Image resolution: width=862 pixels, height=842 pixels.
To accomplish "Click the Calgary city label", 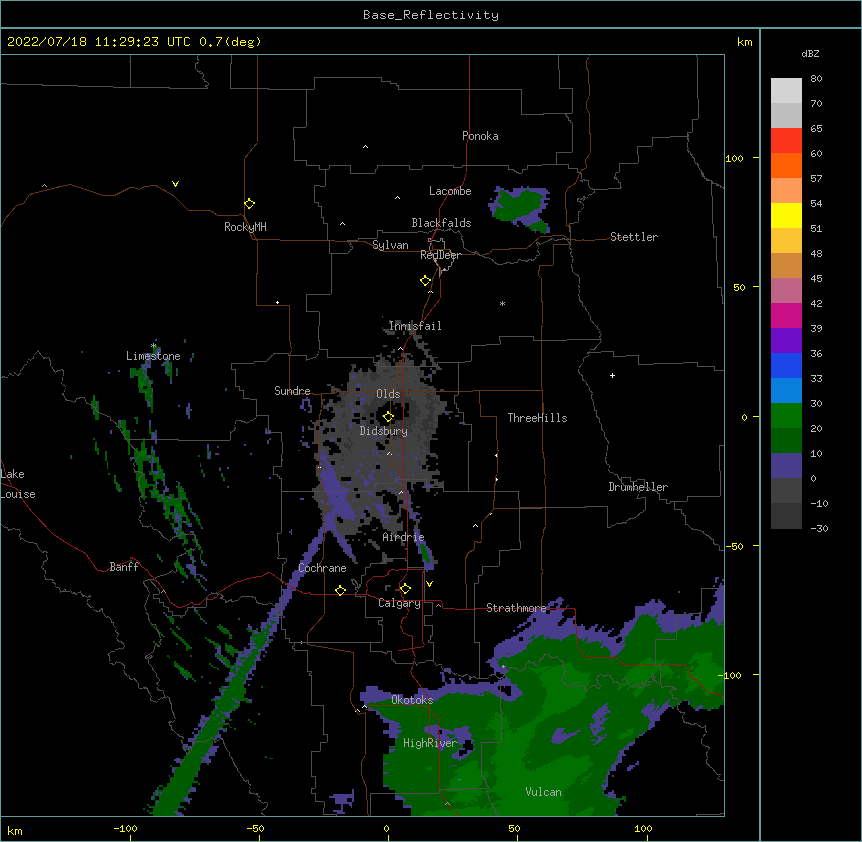I will click(x=399, y=603).
